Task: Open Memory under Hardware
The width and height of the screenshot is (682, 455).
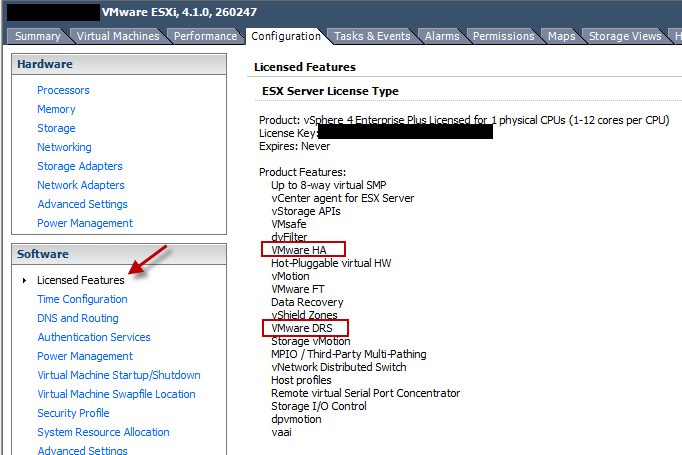Action: click(56, 109)
